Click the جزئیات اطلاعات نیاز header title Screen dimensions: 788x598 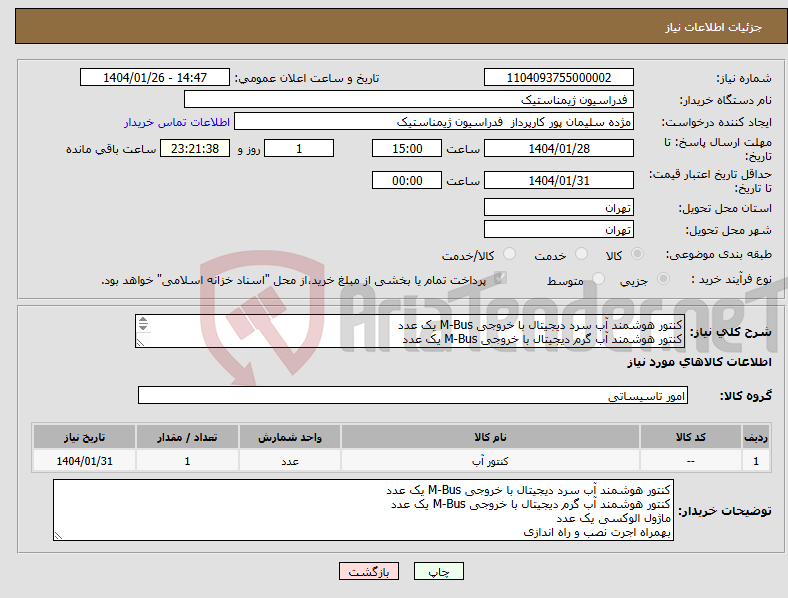coord(713,27)
